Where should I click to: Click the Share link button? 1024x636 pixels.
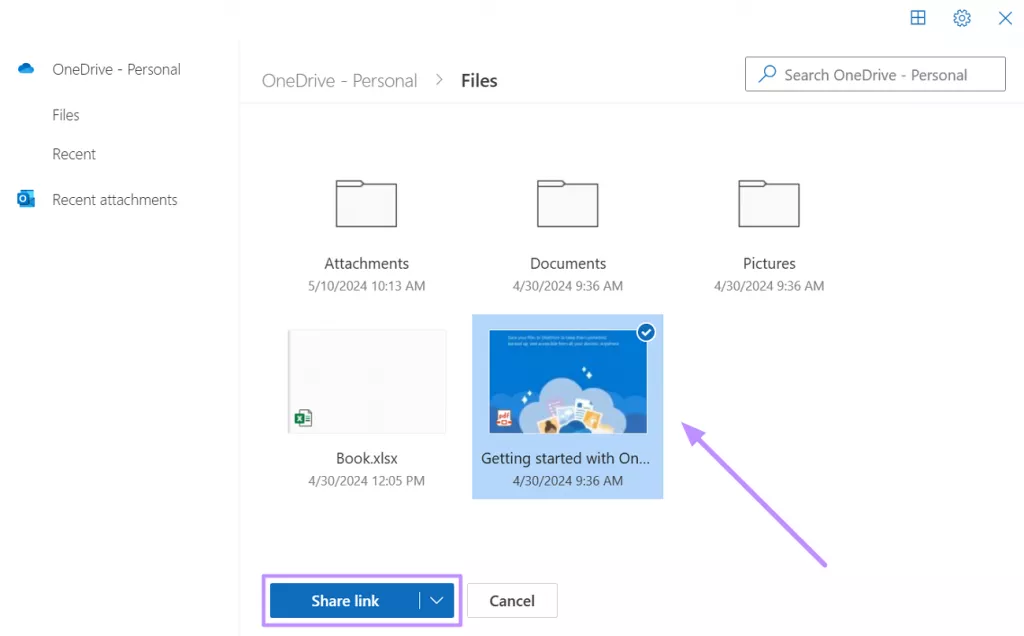[x=346, y=600]
